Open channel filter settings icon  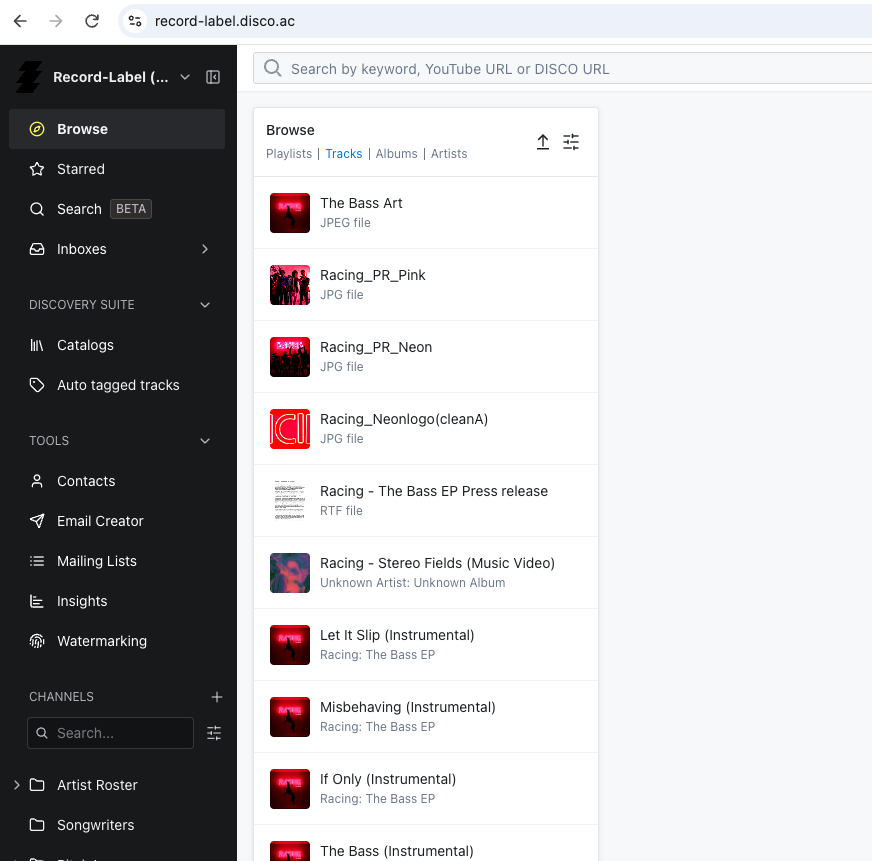click(214, 733)
